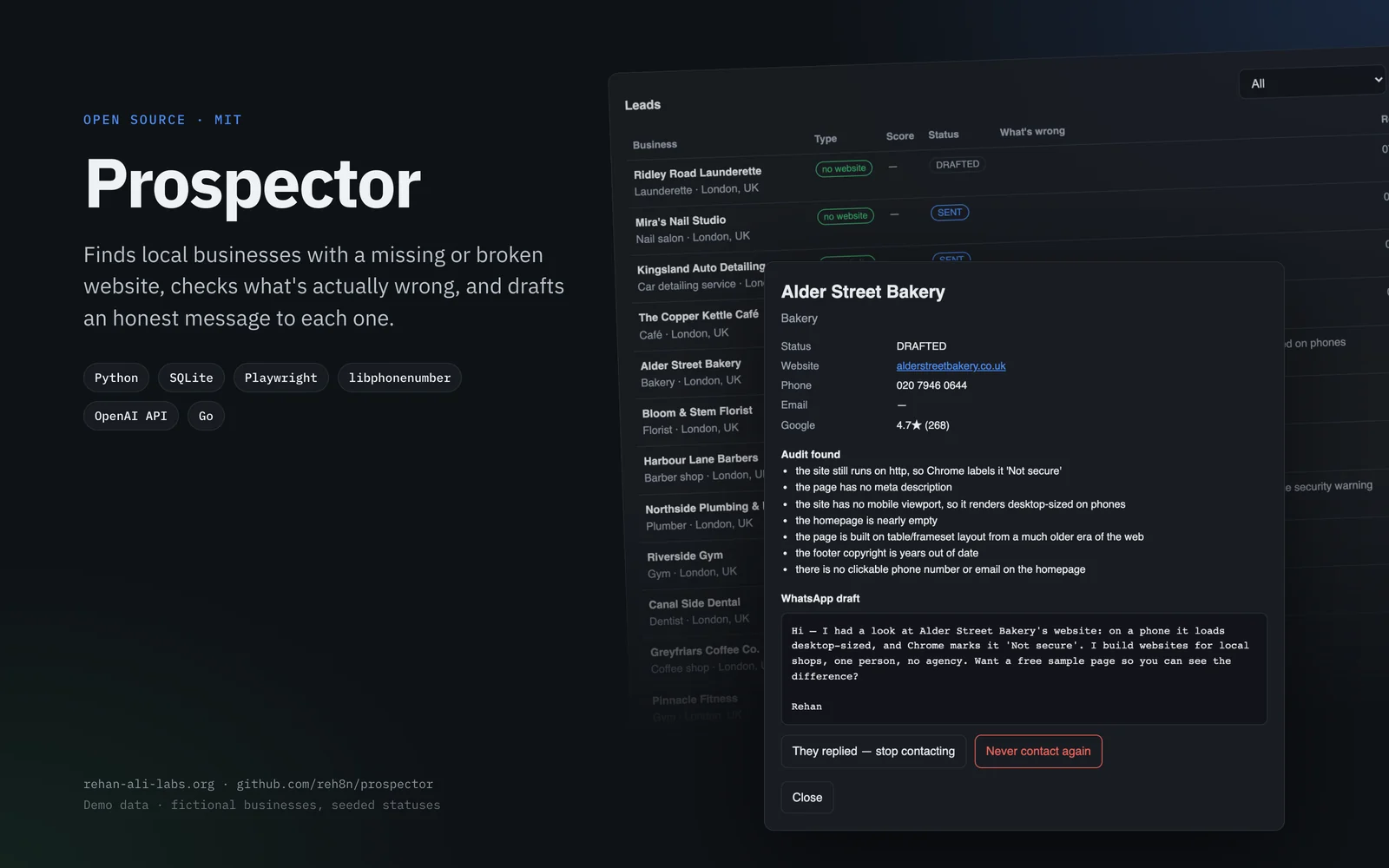Select the Northside Plumbing lead
This screenshot has height=868, width=1389.
pos(702,516)
